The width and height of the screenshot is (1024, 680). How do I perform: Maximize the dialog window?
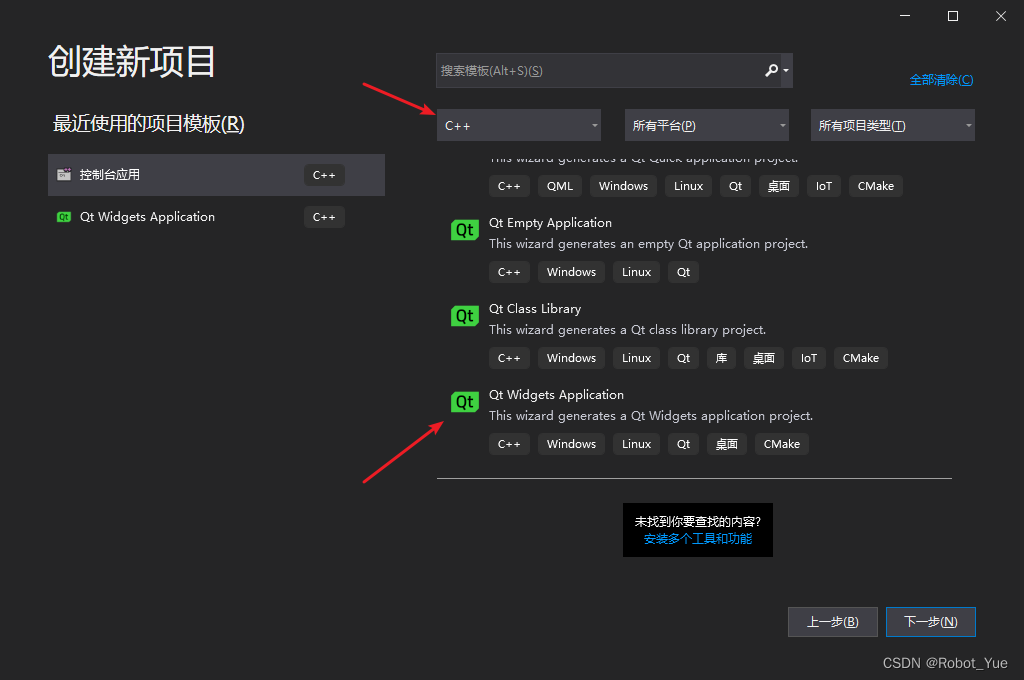click(953, 16)
